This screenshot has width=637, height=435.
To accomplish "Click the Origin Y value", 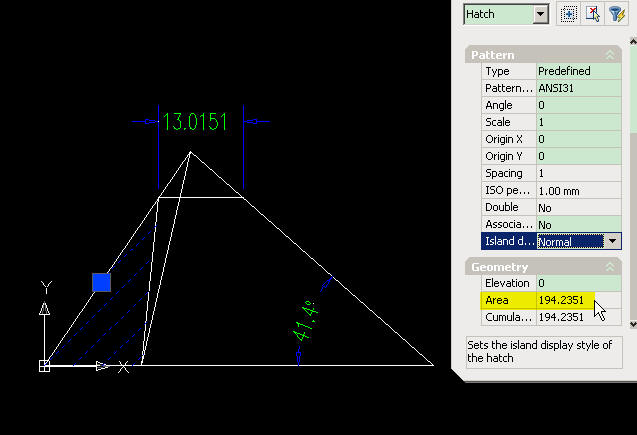I will pyautogui.click(x=578, y=156).
